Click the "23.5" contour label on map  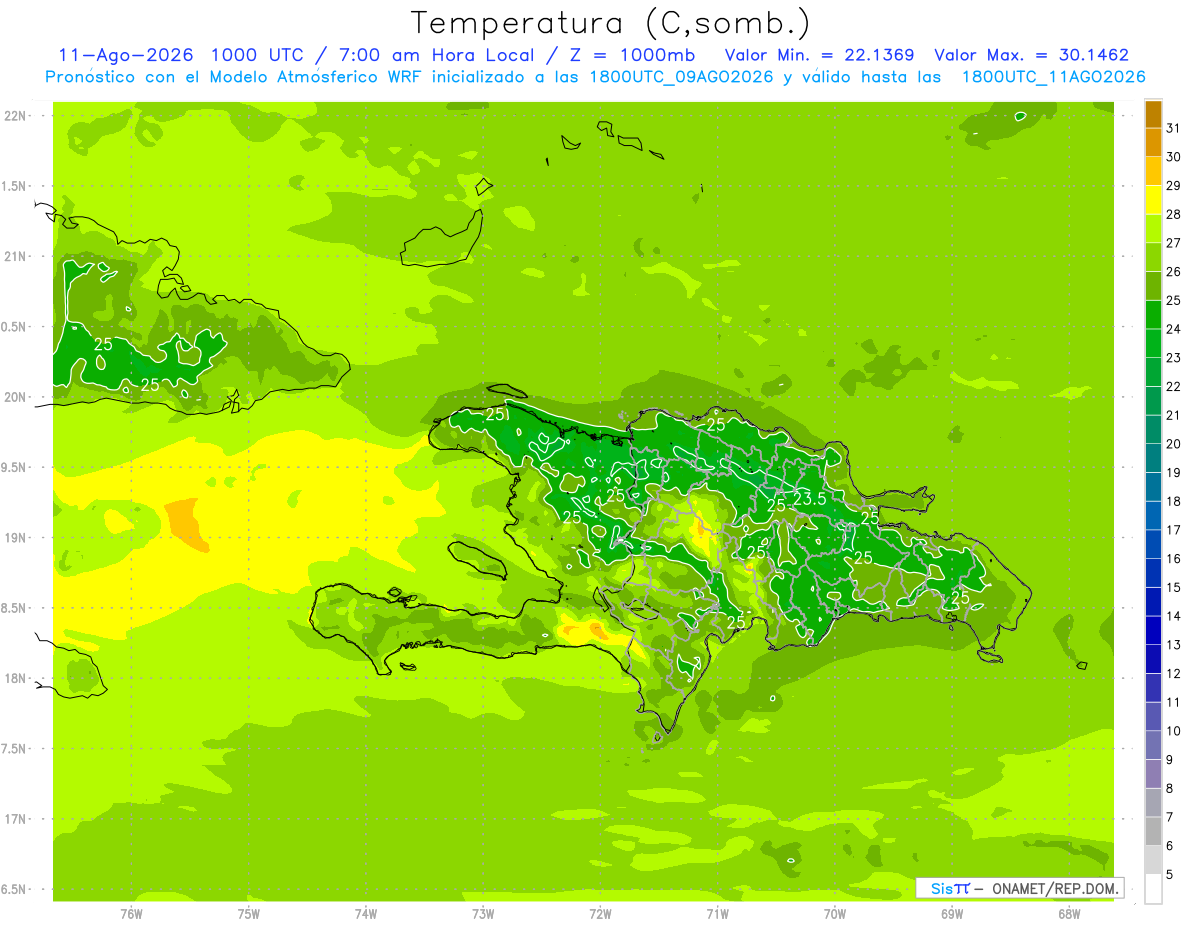point(810,499)
